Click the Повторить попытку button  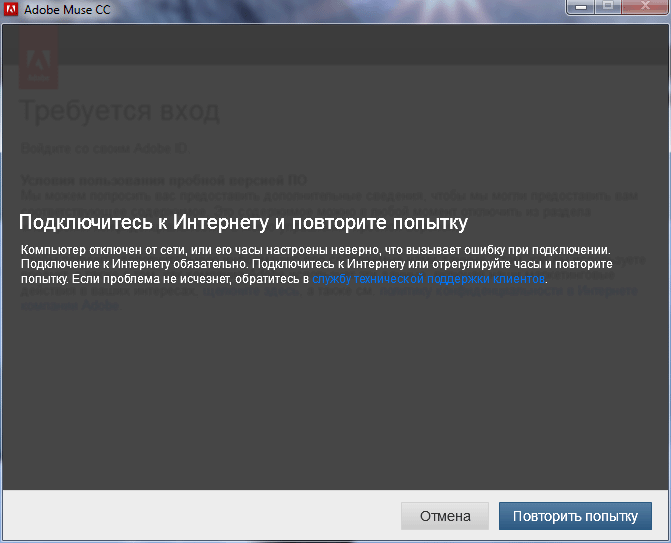575,516
